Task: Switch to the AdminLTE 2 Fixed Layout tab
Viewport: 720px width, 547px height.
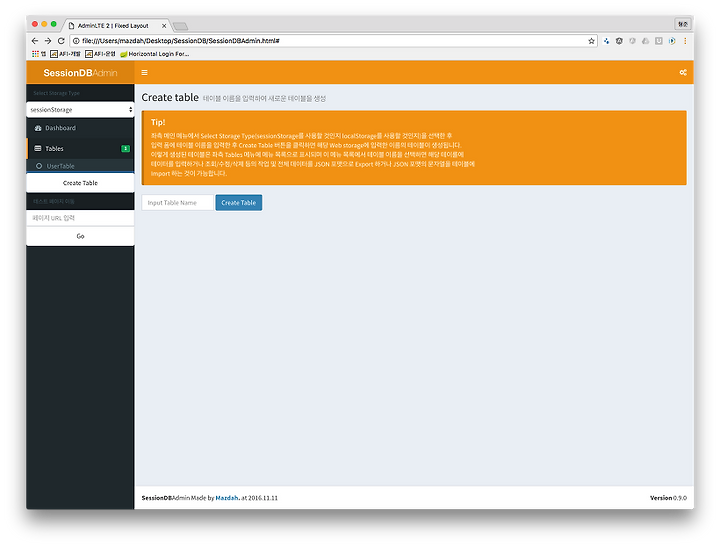Action: [x=117, y=26]
